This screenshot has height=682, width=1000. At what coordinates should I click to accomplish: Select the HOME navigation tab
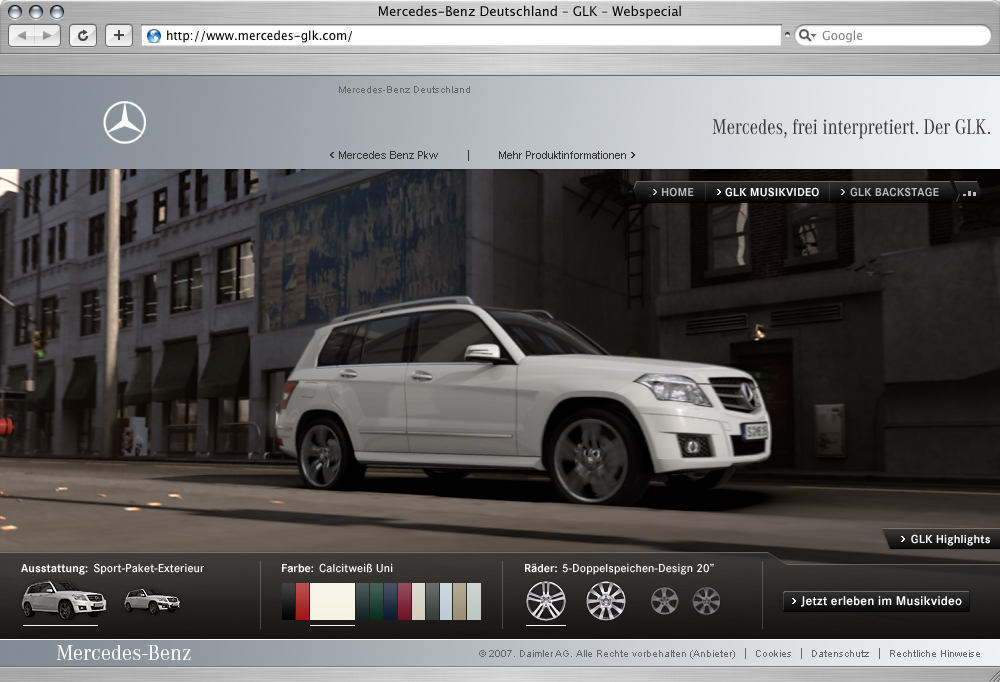tap(673, 192)
